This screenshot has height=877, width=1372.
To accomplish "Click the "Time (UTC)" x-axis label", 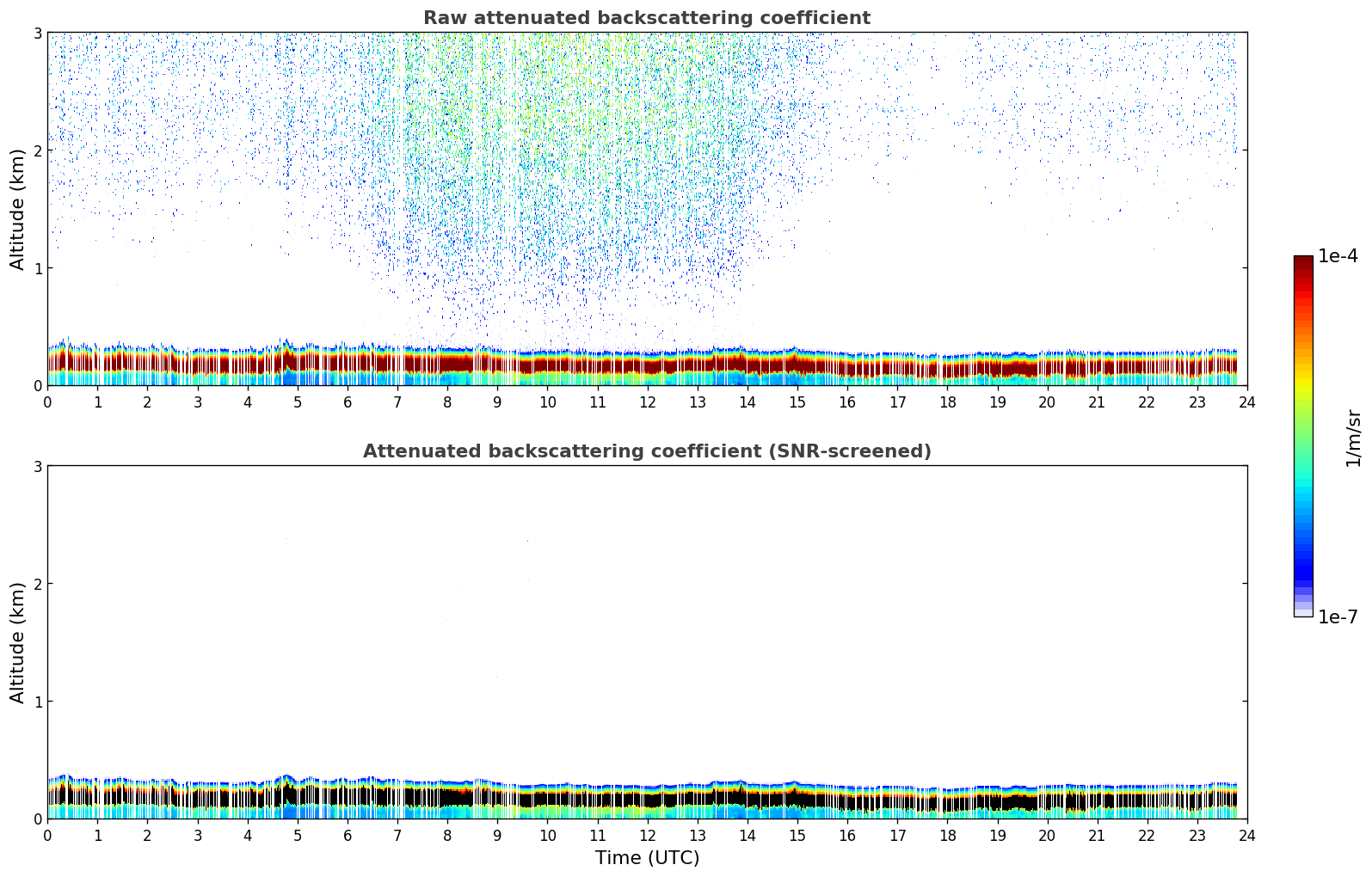I will pyautogui.click(x=647, y=858).
